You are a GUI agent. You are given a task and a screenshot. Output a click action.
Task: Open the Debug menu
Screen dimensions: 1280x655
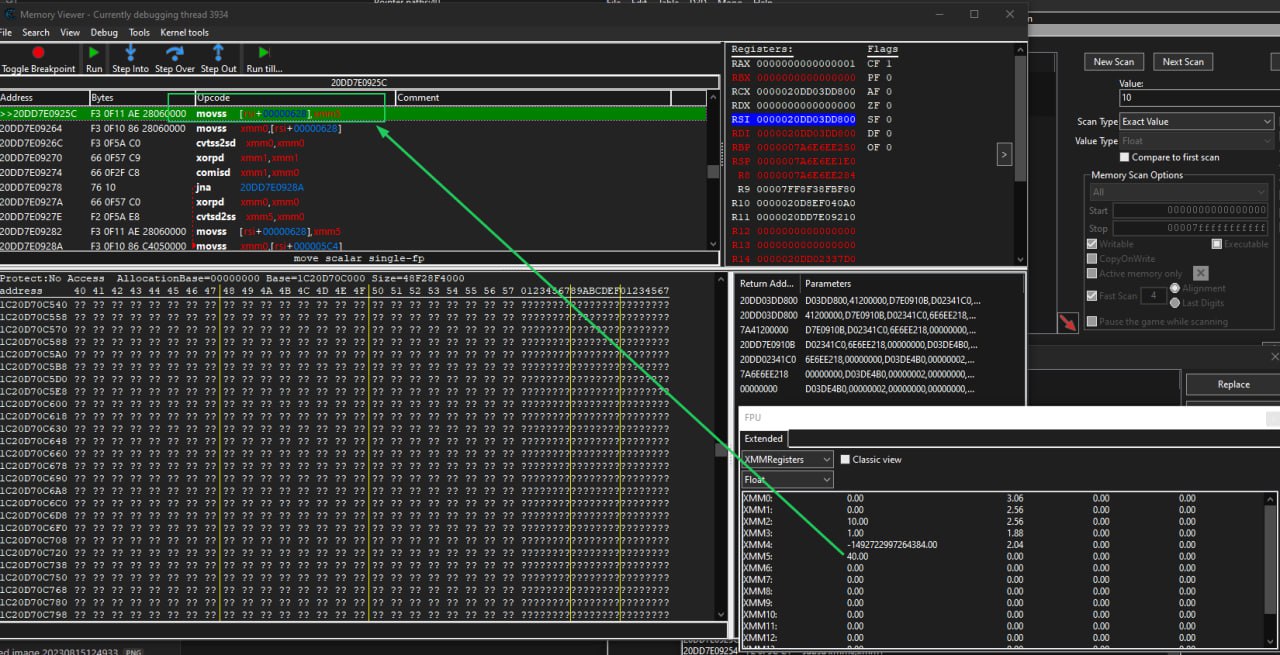[104, 33]
